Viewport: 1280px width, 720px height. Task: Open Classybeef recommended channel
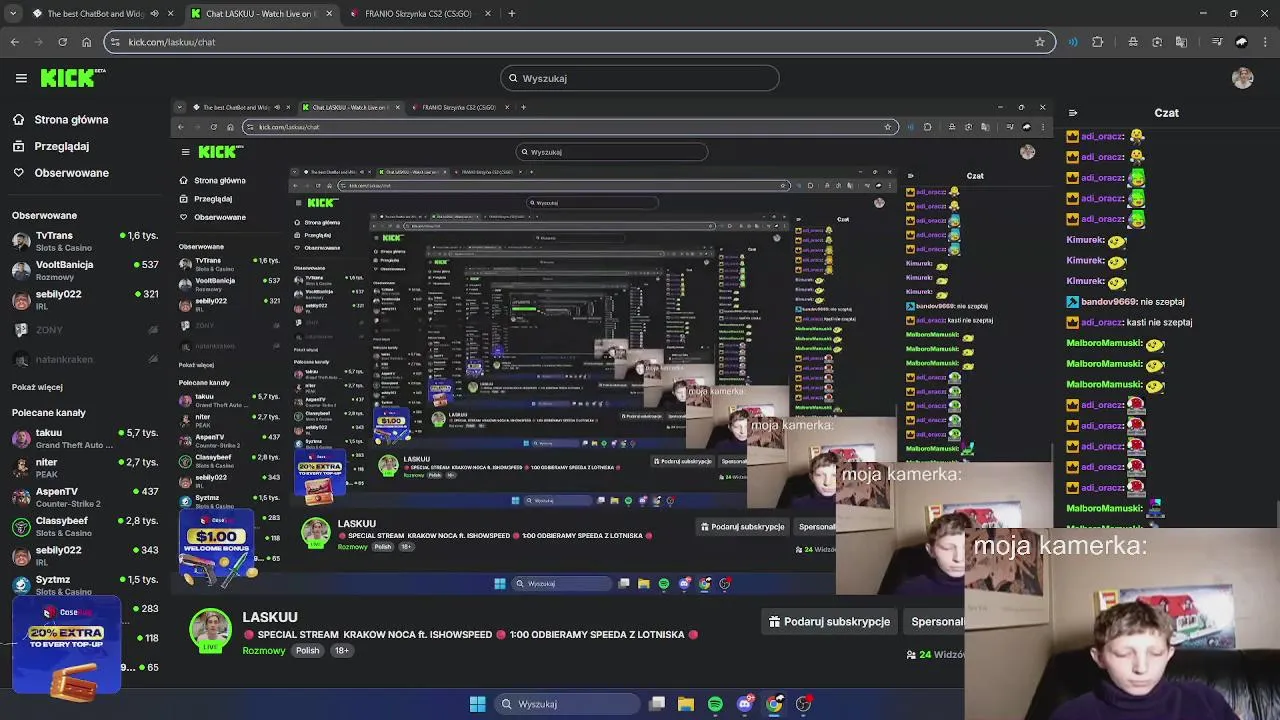[x=84, y=526]
